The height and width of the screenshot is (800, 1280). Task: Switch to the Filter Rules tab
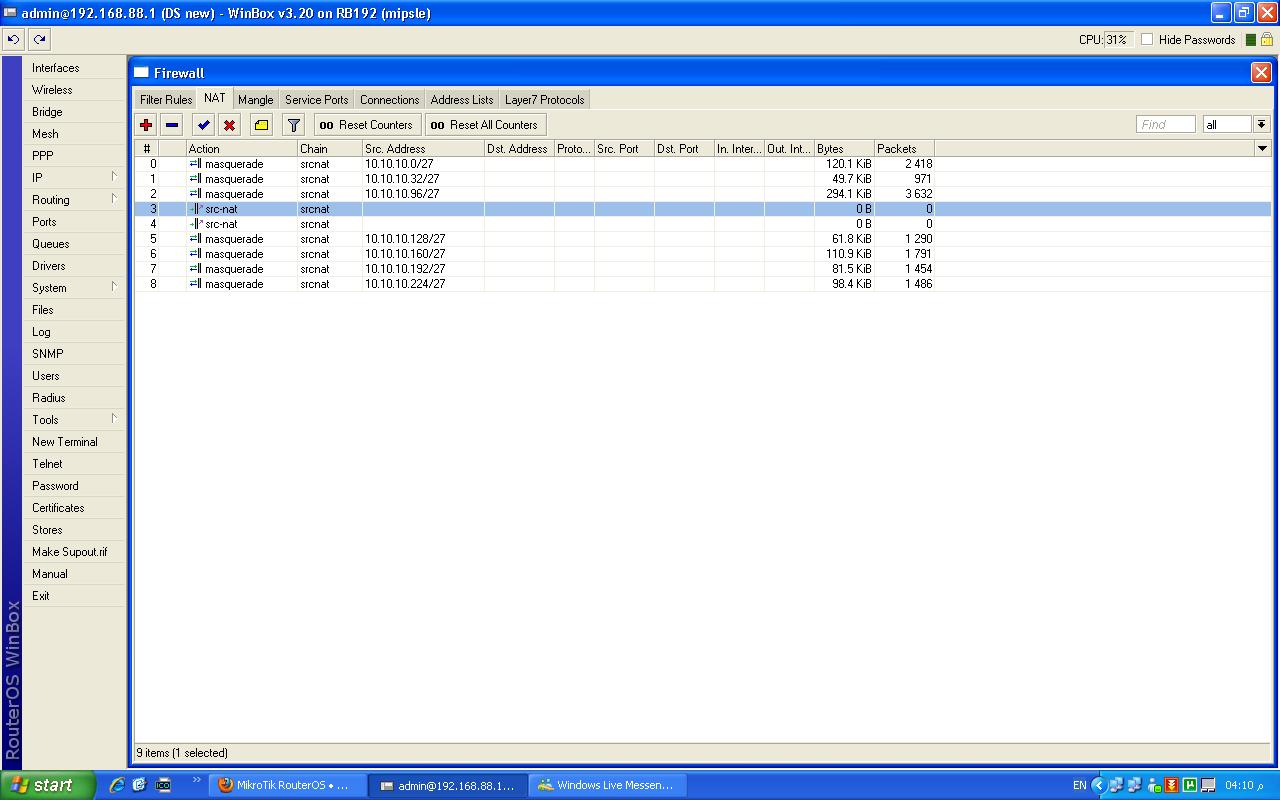click(x=166, y=99)
